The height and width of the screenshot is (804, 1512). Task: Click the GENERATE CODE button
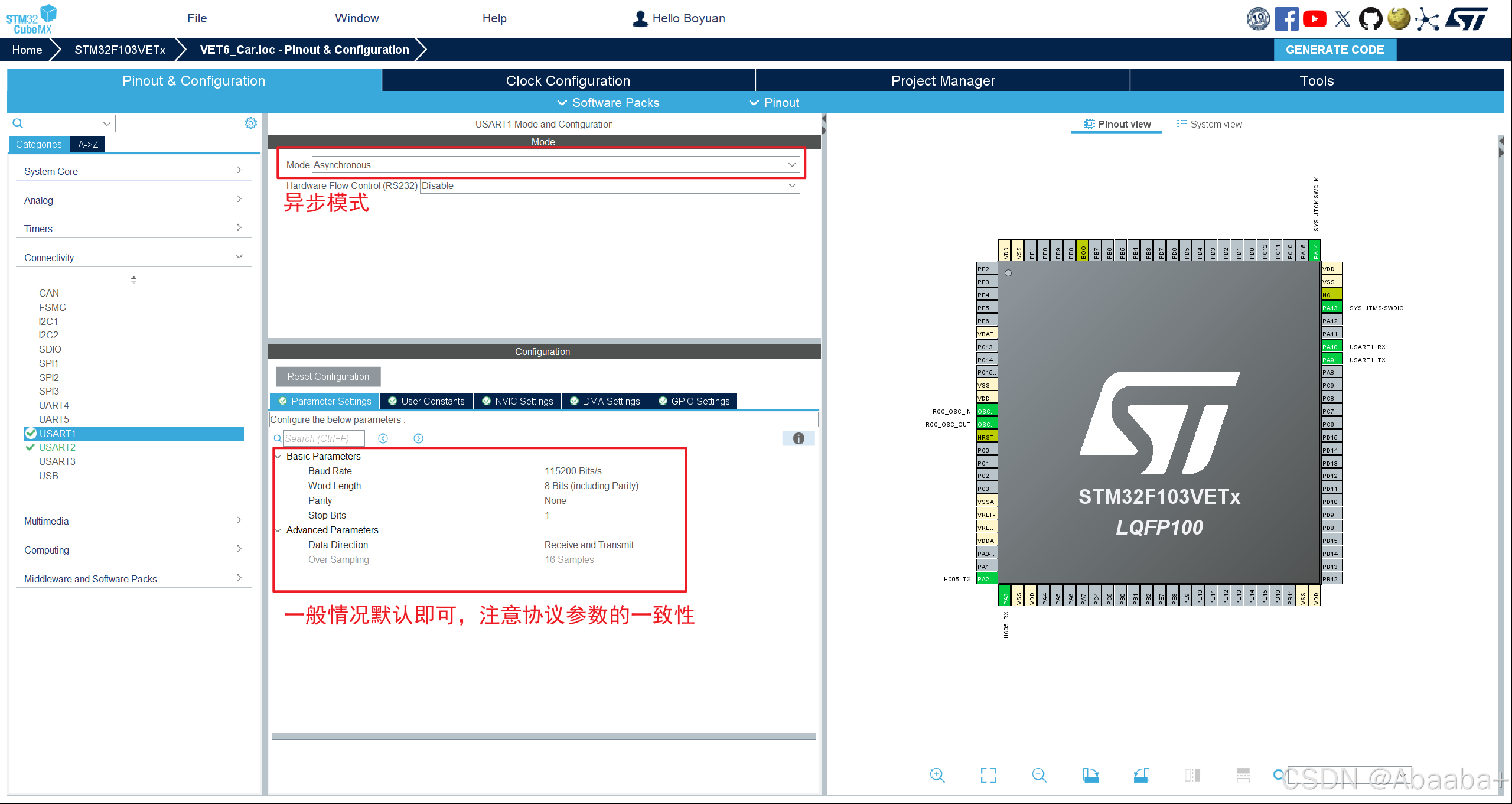pyautogui.click(x=1335, y=50)
